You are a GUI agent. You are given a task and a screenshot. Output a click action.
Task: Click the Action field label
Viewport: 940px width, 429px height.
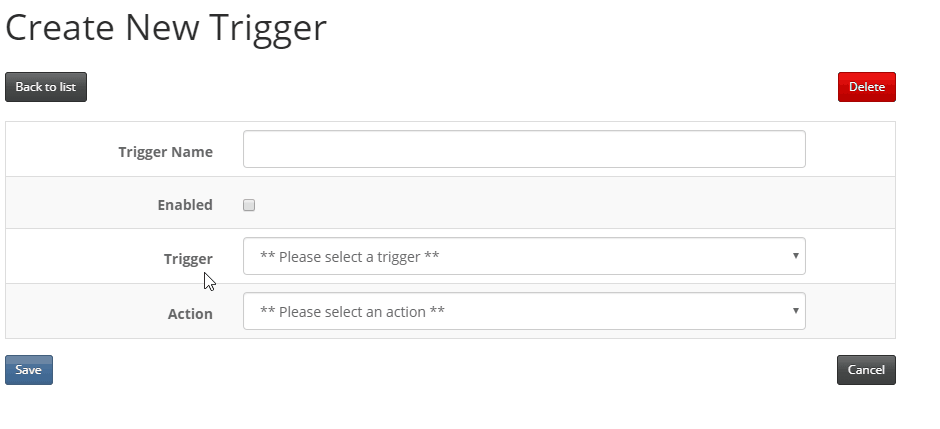click(x=190, y=314)
